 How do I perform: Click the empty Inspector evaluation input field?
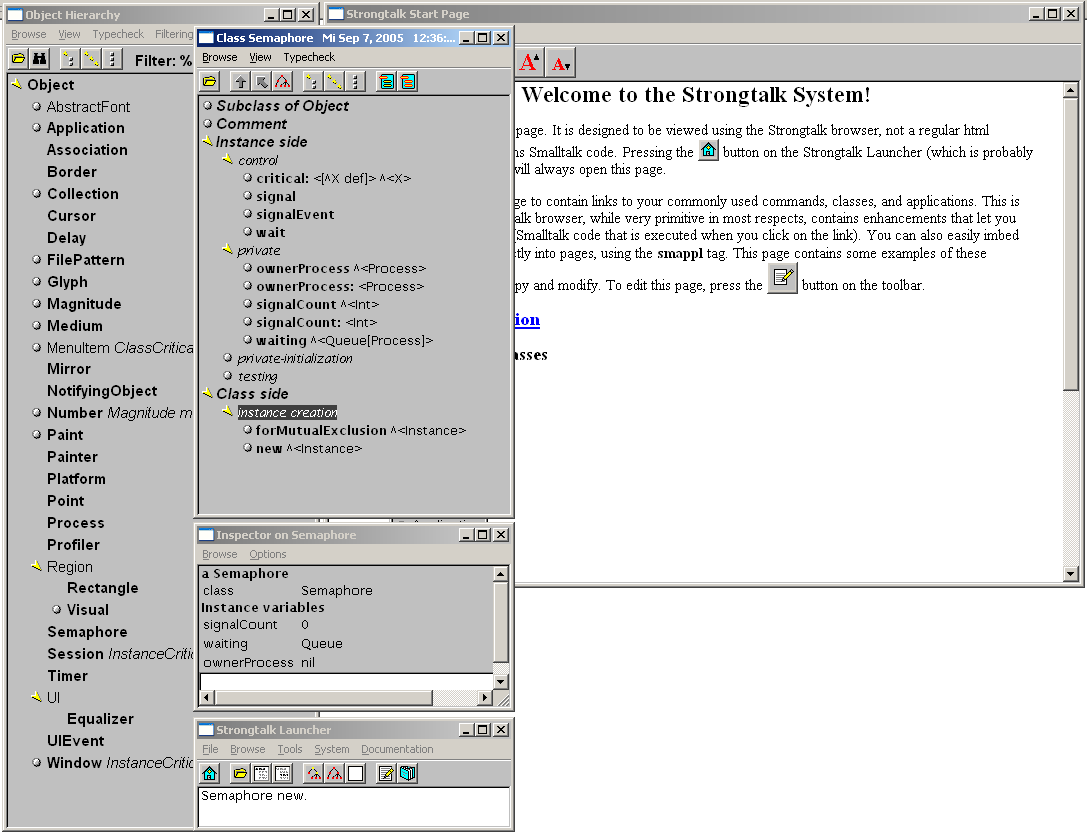coord(346,681)
